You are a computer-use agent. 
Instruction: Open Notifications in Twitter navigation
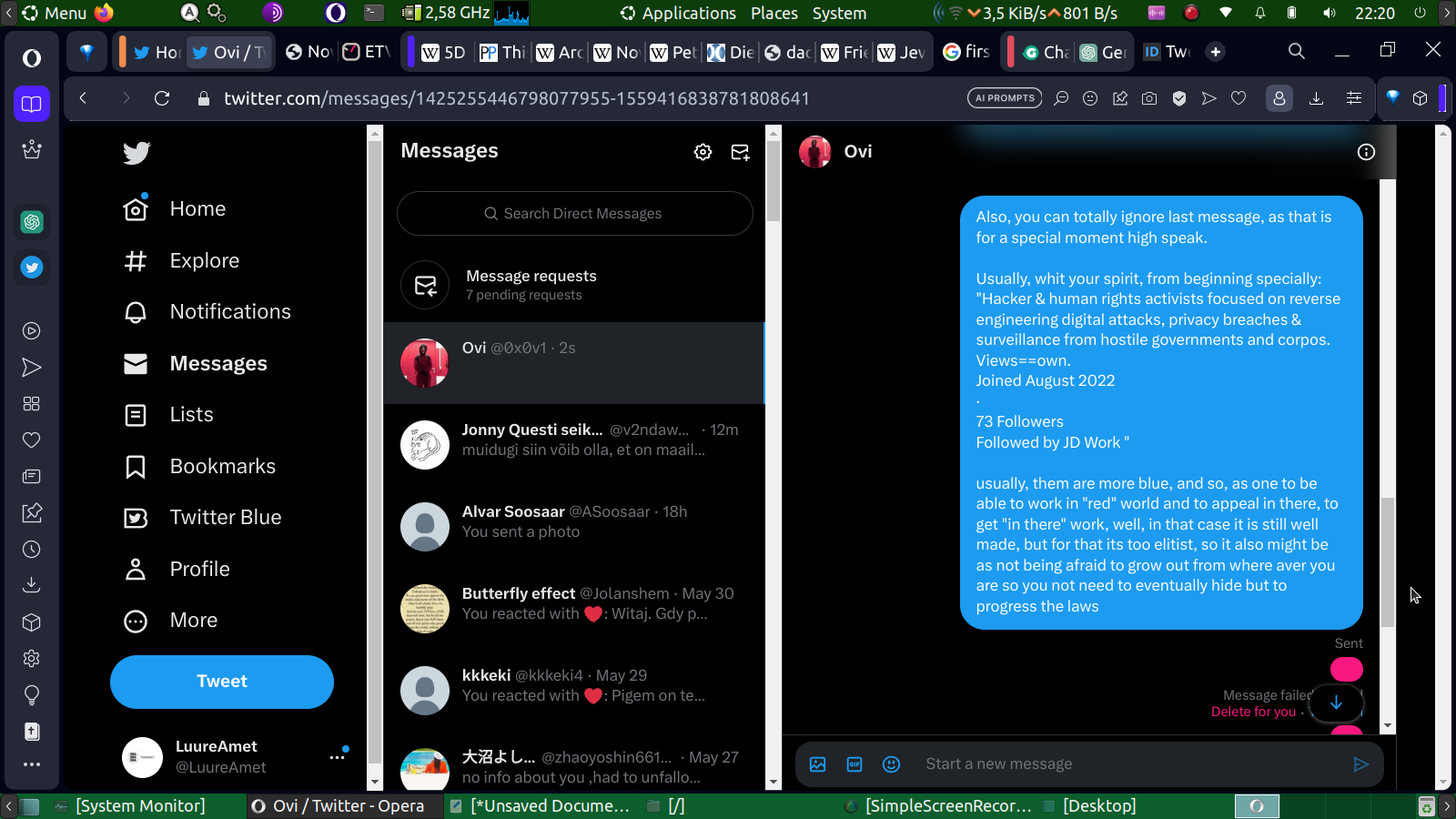207,312
